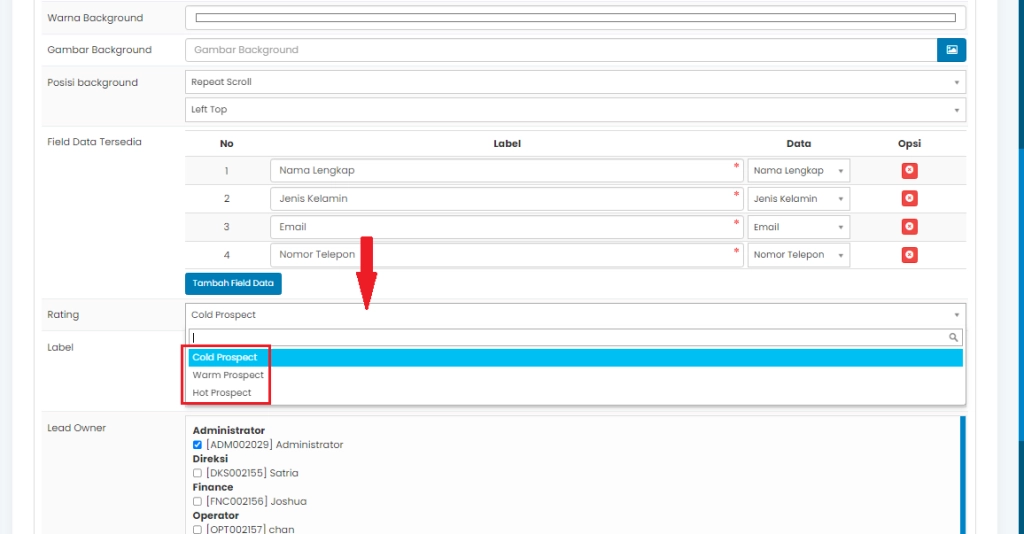Click the Gambar Background input field
Viewport: 1024px width, 534px height.
tap(561, 50)
